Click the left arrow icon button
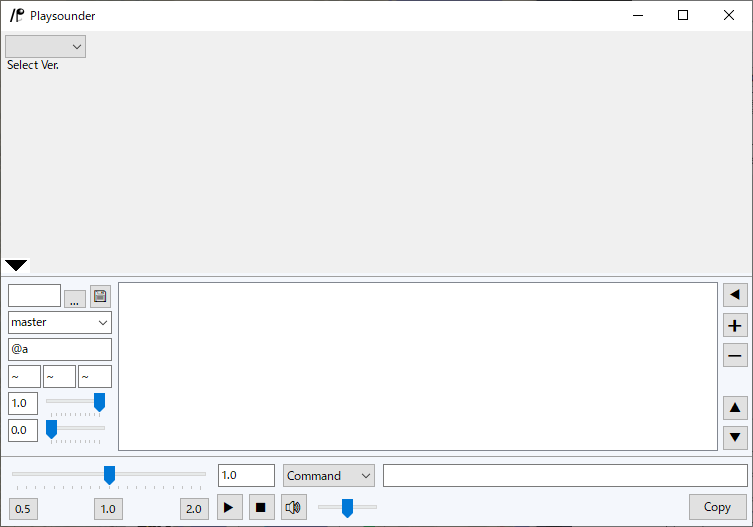Screen dimensions: 753x527 click(735, 294)
